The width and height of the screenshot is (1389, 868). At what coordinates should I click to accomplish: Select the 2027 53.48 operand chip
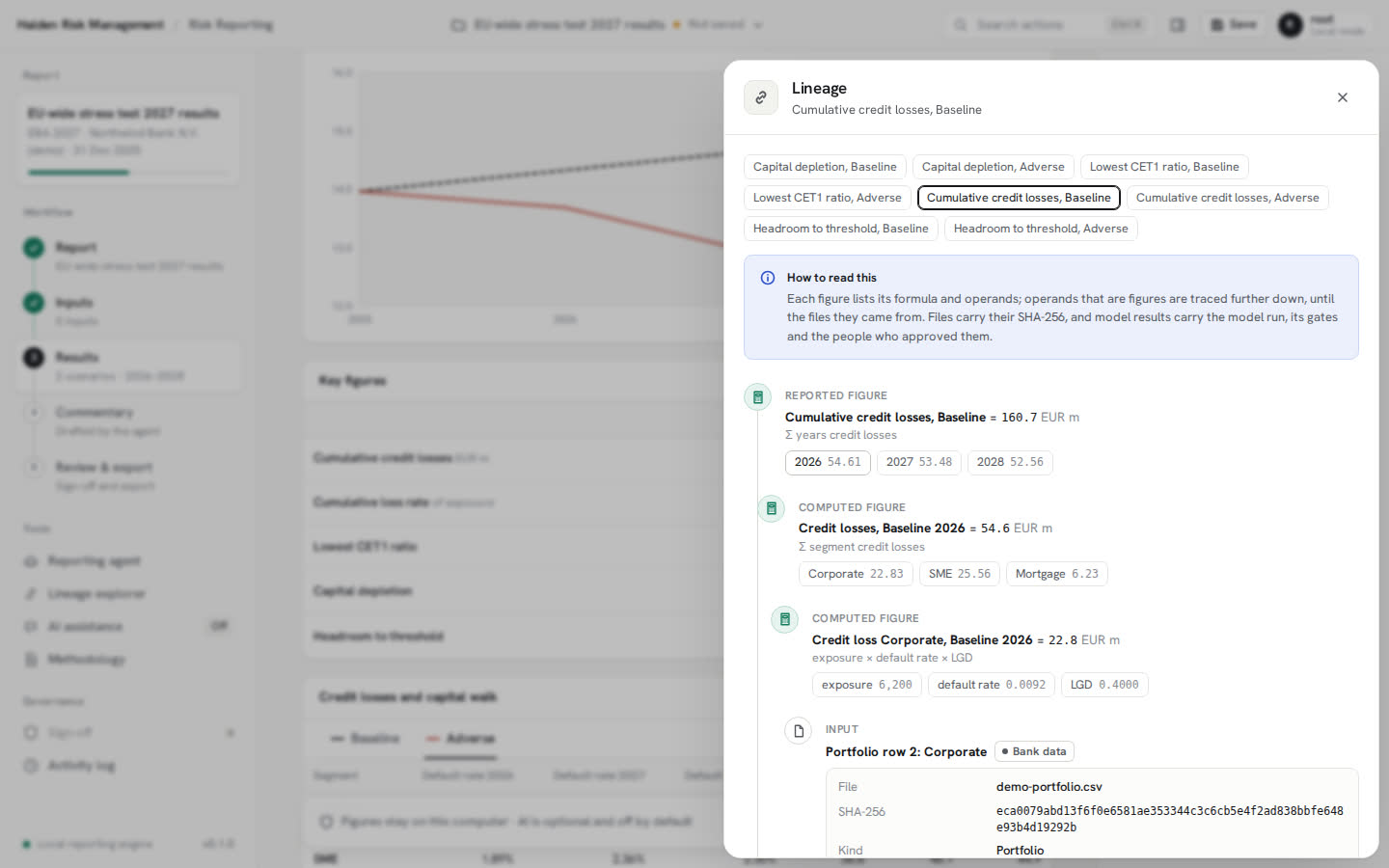coord(919,462)
